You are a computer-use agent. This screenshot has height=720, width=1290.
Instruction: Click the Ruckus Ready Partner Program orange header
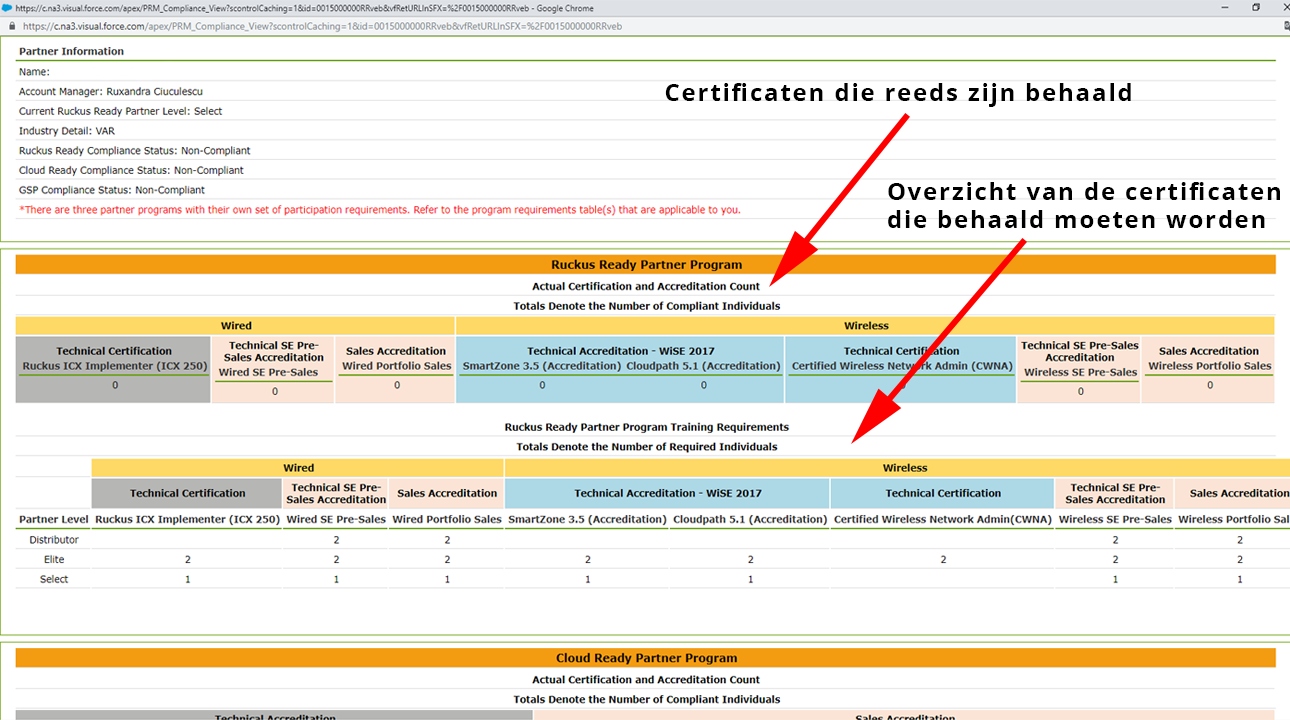coord(646,265)
